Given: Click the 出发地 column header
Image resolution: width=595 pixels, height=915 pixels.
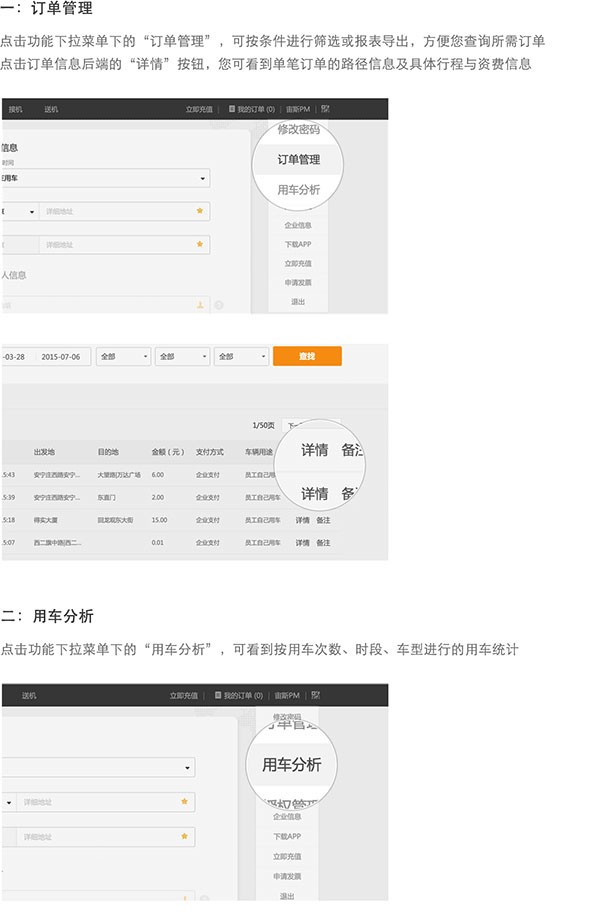Looking at the screenshot, I should (x=44, y=452).
